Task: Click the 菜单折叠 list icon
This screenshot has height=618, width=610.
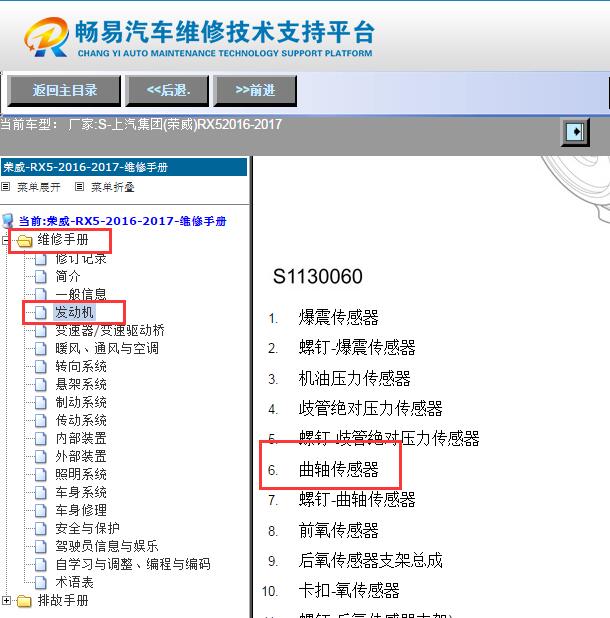Action: (79, 186)
